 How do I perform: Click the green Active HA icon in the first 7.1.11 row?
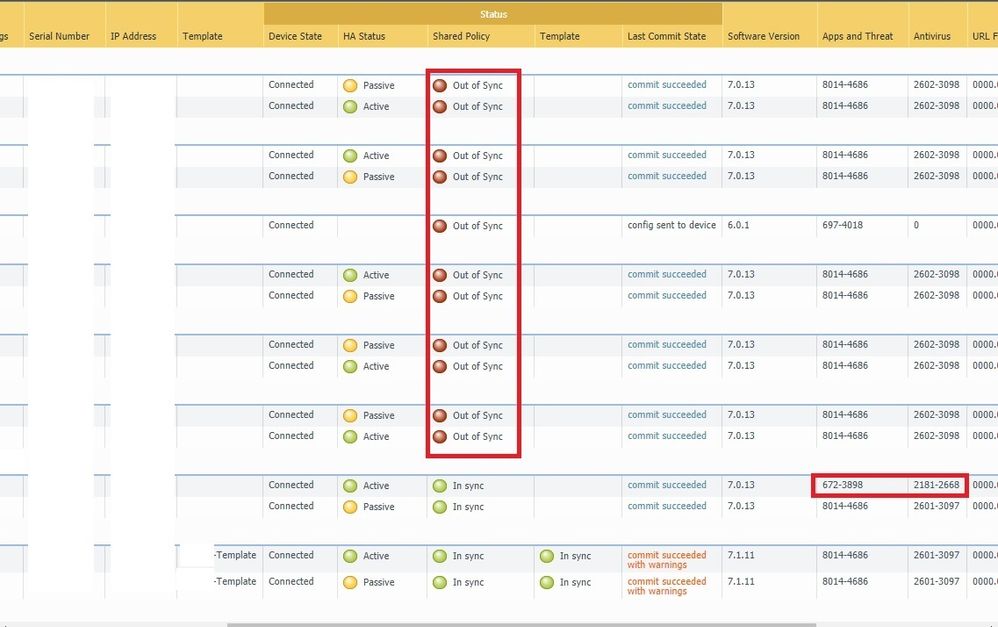tap(350, 556)
